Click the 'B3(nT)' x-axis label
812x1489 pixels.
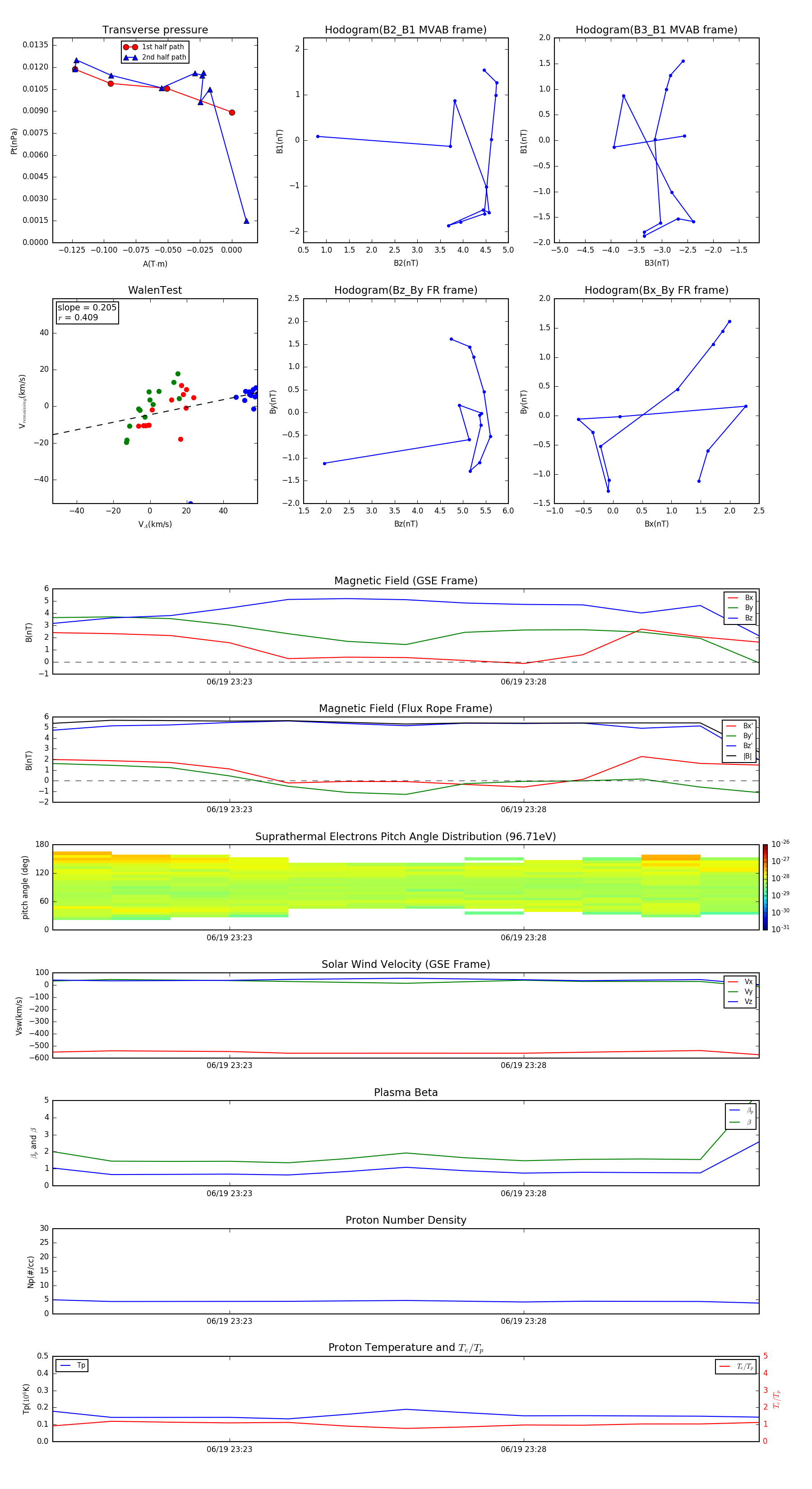click(x=656, y=264)
